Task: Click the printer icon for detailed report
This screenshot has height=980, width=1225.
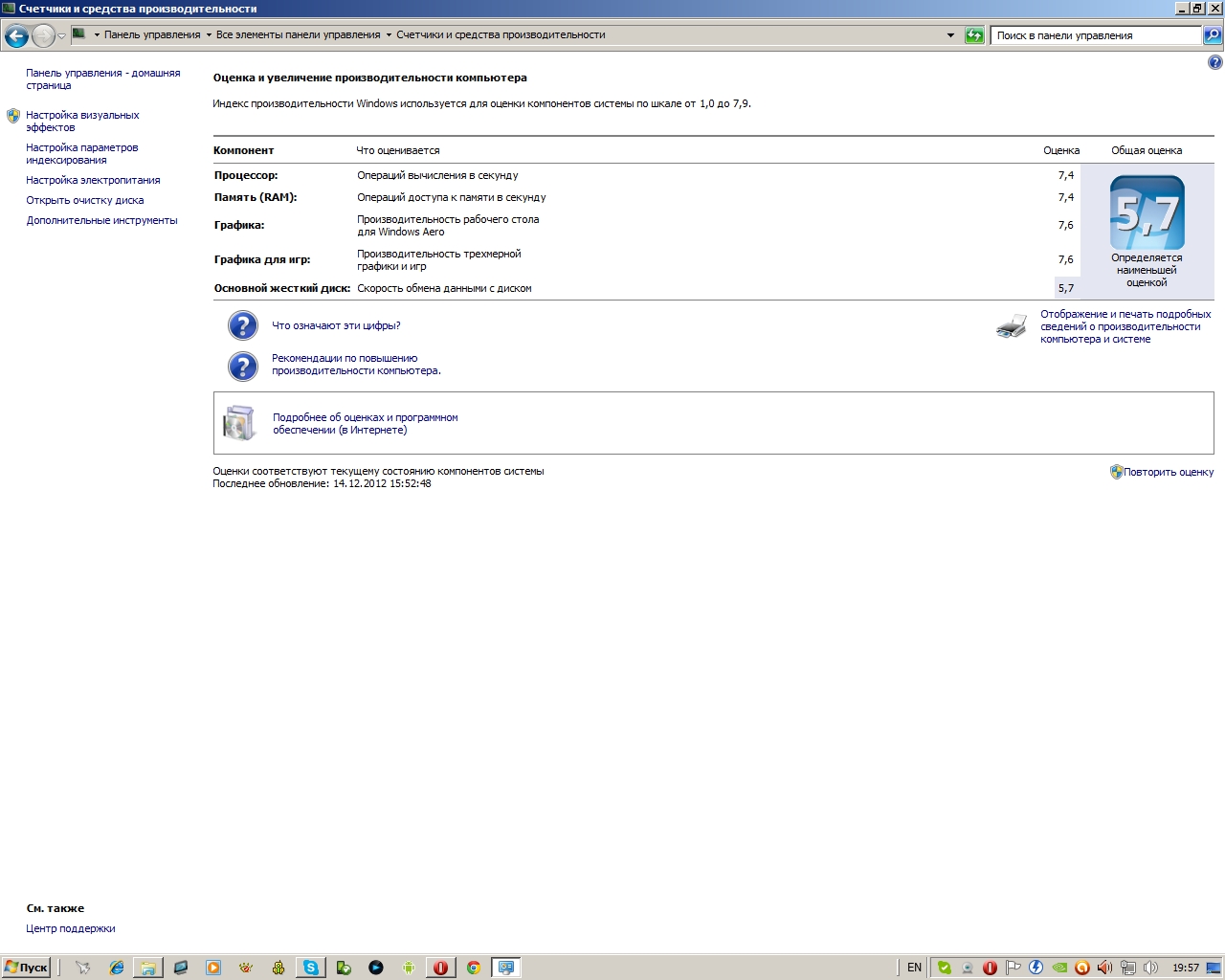Action: pos(1012,326)
